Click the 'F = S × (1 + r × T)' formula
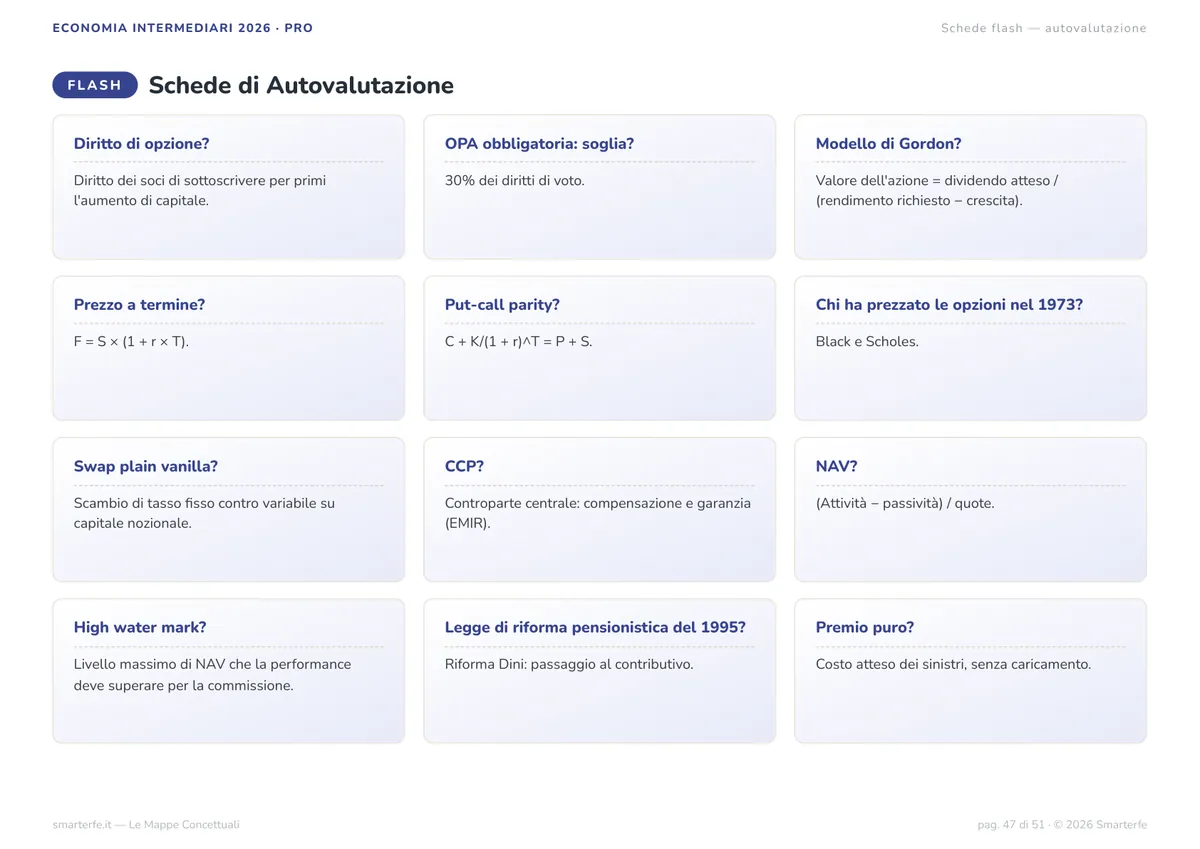This screenshot has height=849, width=1200. (131, 341)
